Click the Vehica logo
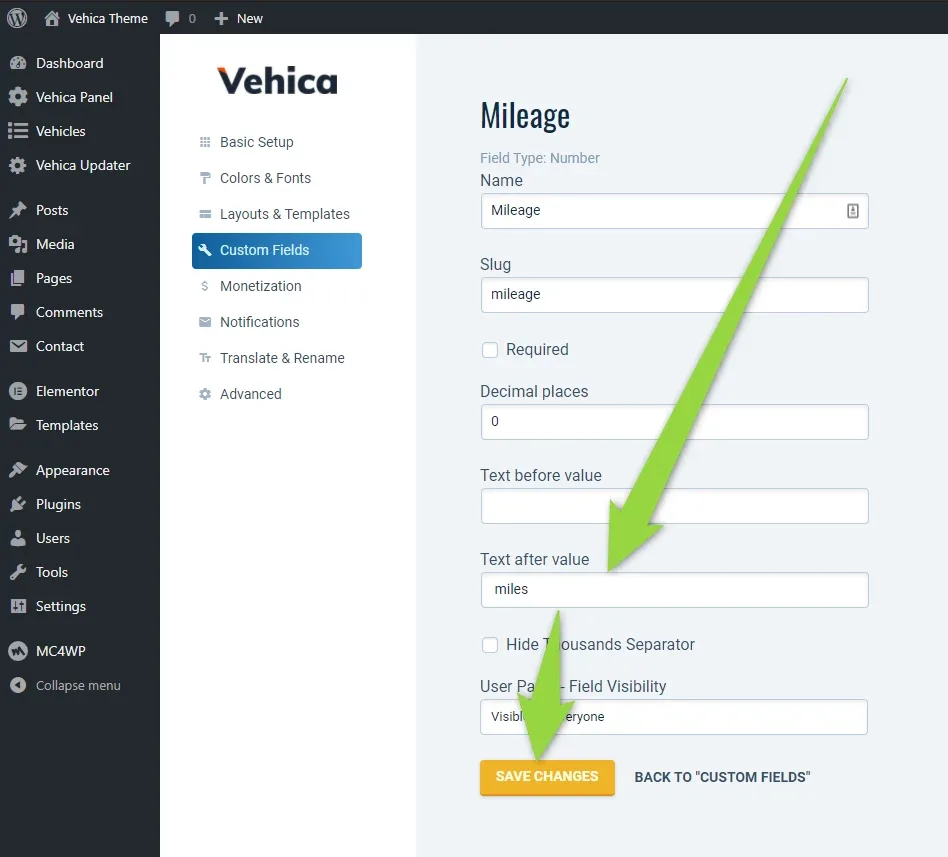The image size is (948, 857). click(277, 80)
